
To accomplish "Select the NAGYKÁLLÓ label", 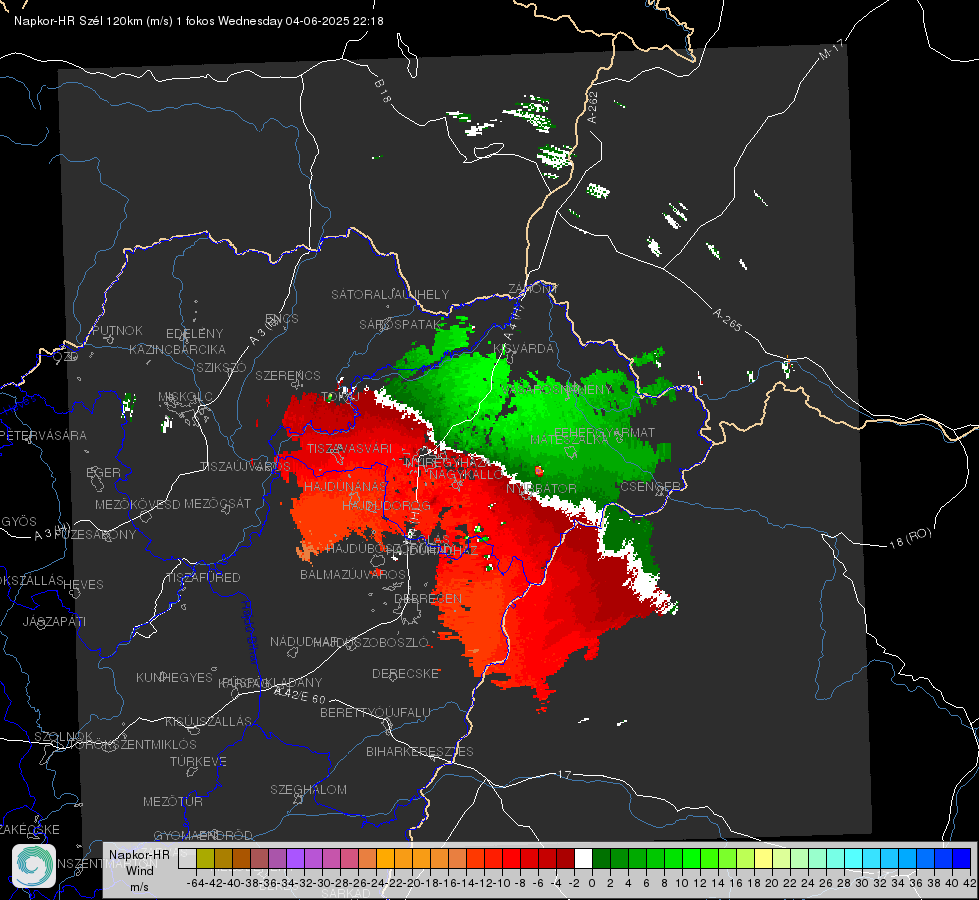I will 465,475.
